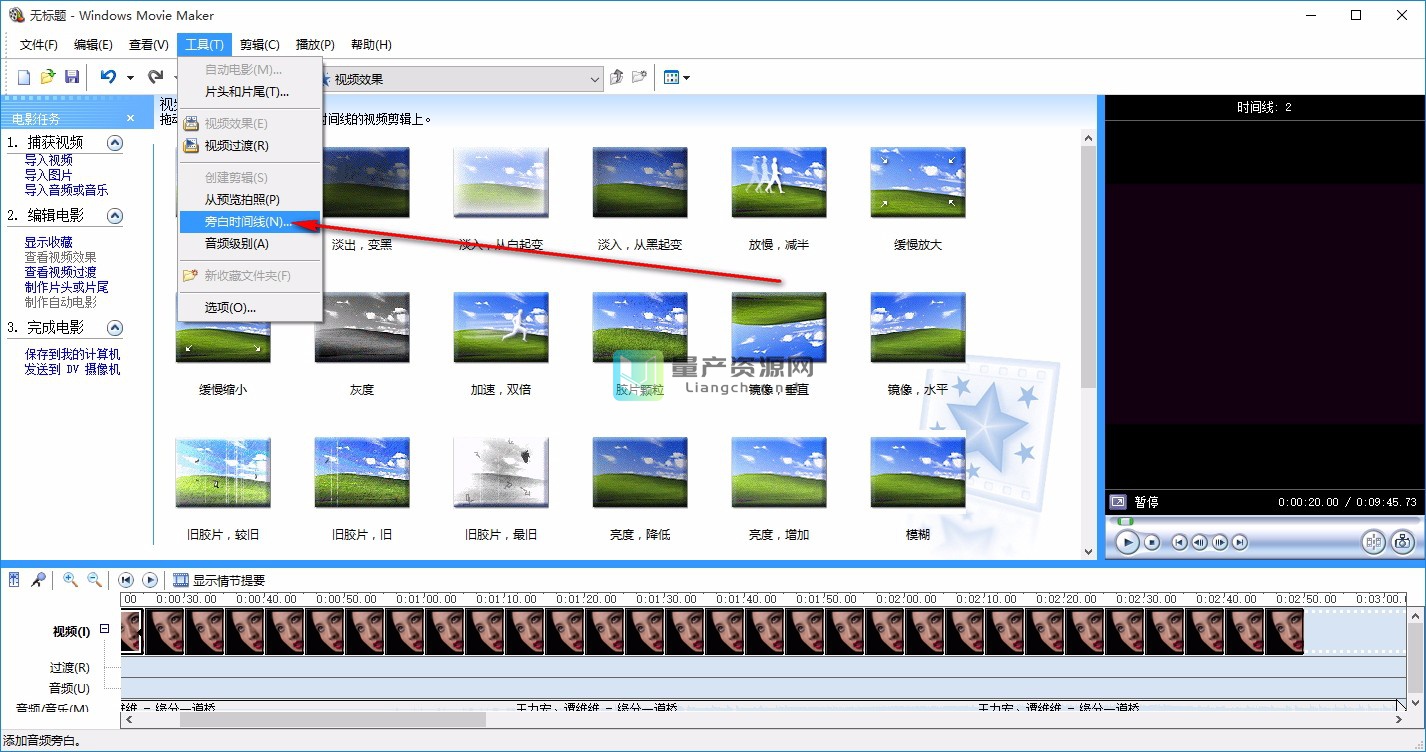Select the 淡入，从黑起变 effect thumbnail

[640, 183]
